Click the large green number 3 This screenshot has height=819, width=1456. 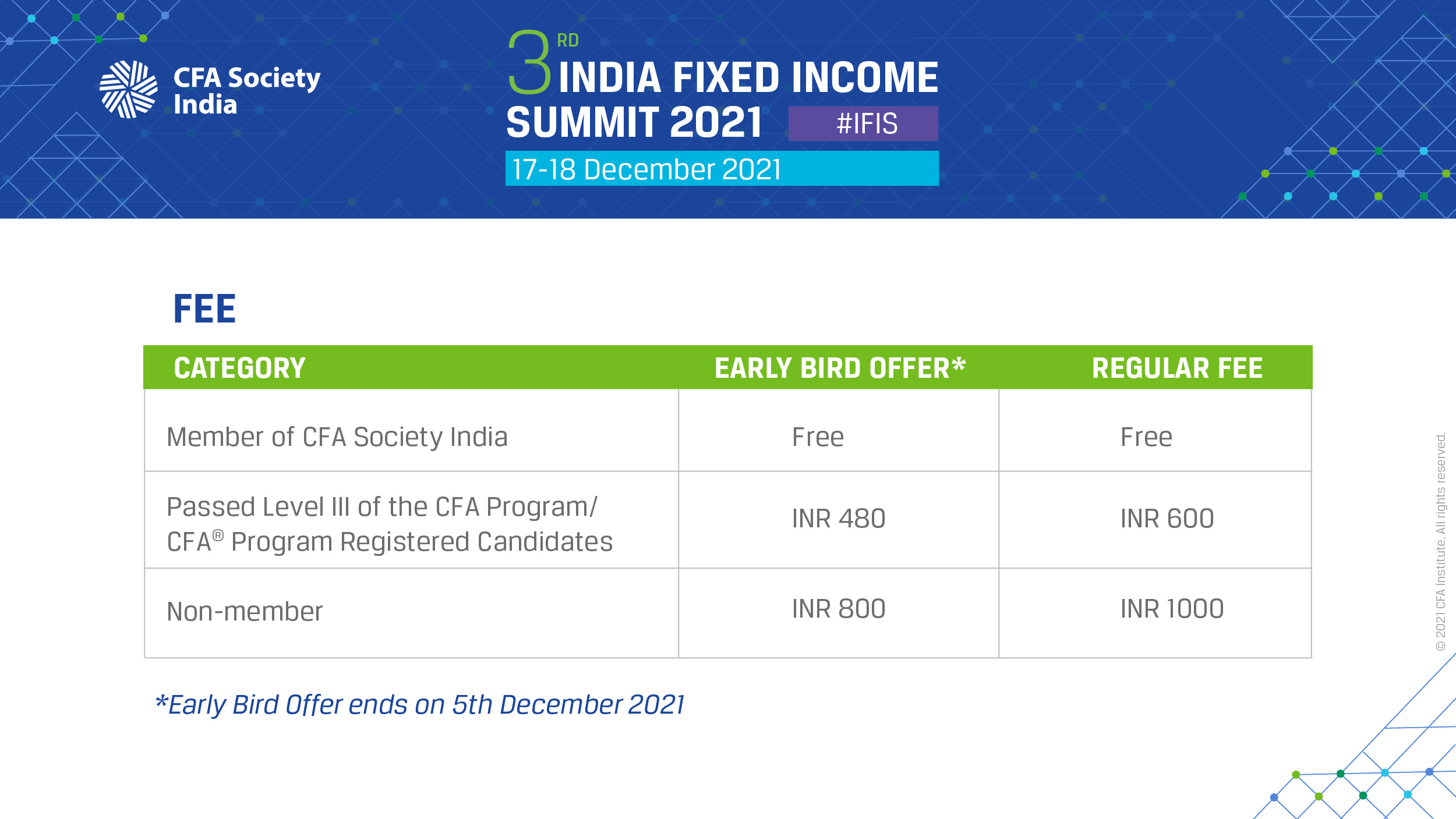pyautogui.click(x=529, y=62)
